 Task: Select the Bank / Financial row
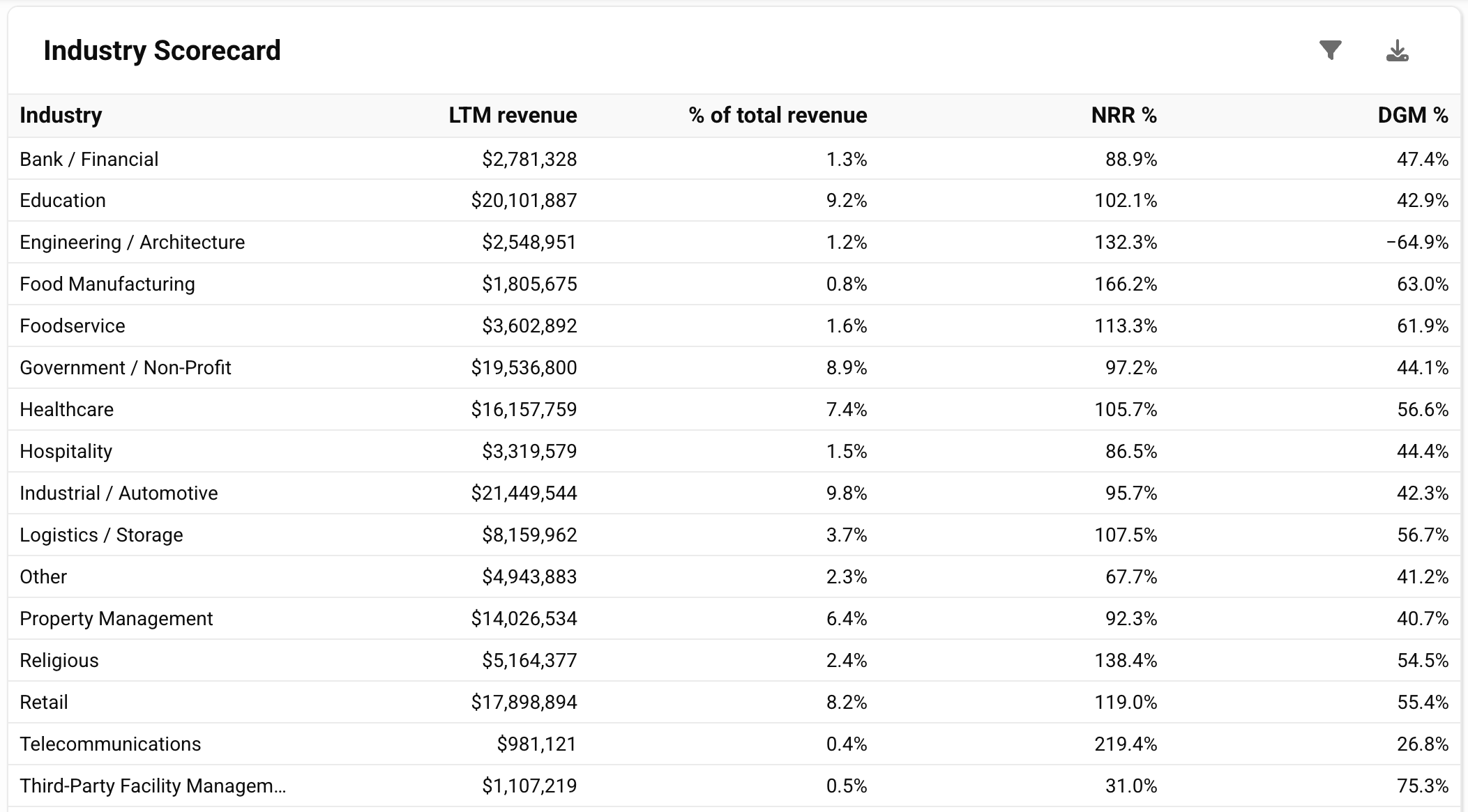[89, 158]
